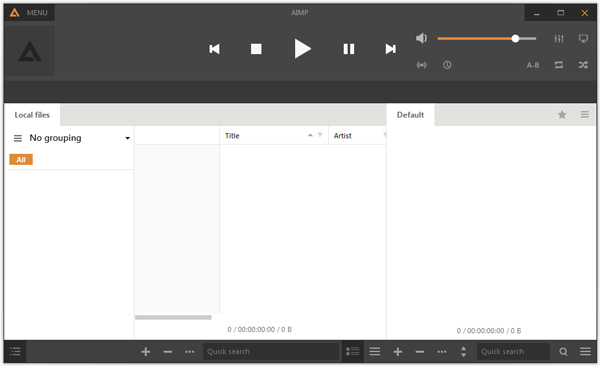Viewport: 600px width, 366px height.
Task: Open the radio capture broadcast icon
Action: point(421,65)
